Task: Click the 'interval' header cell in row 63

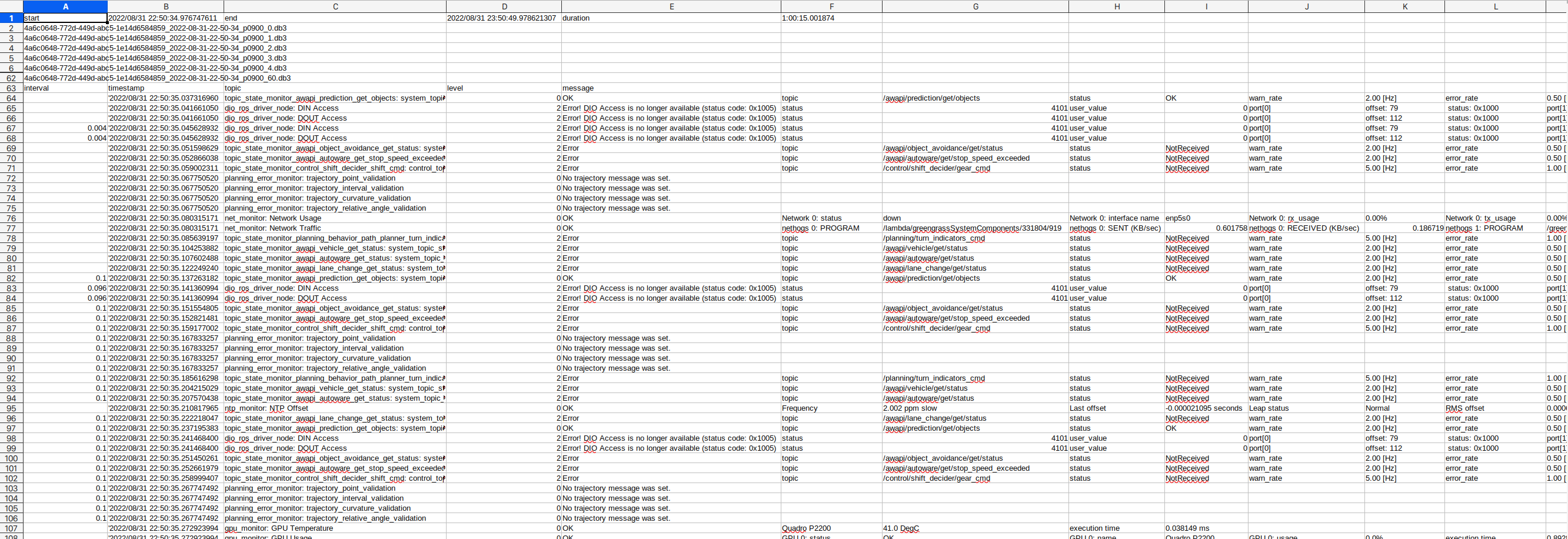Action: (65, 88)
